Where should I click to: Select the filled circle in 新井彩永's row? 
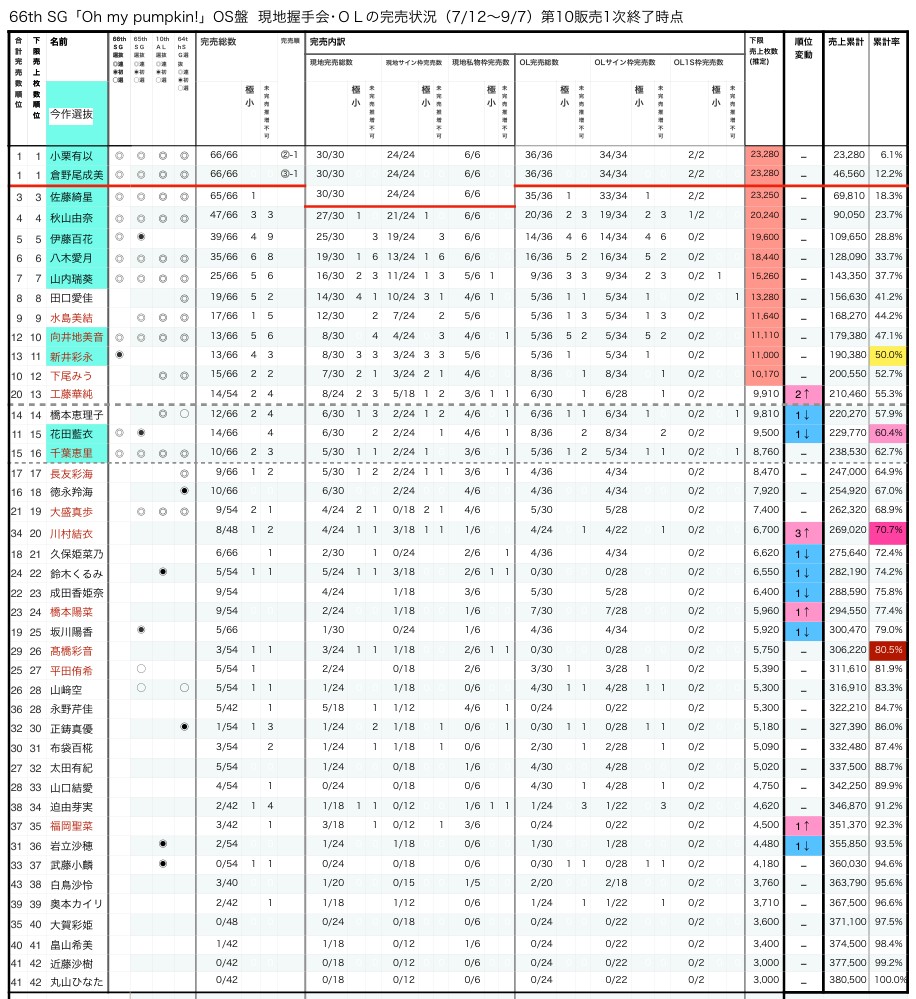119,354
